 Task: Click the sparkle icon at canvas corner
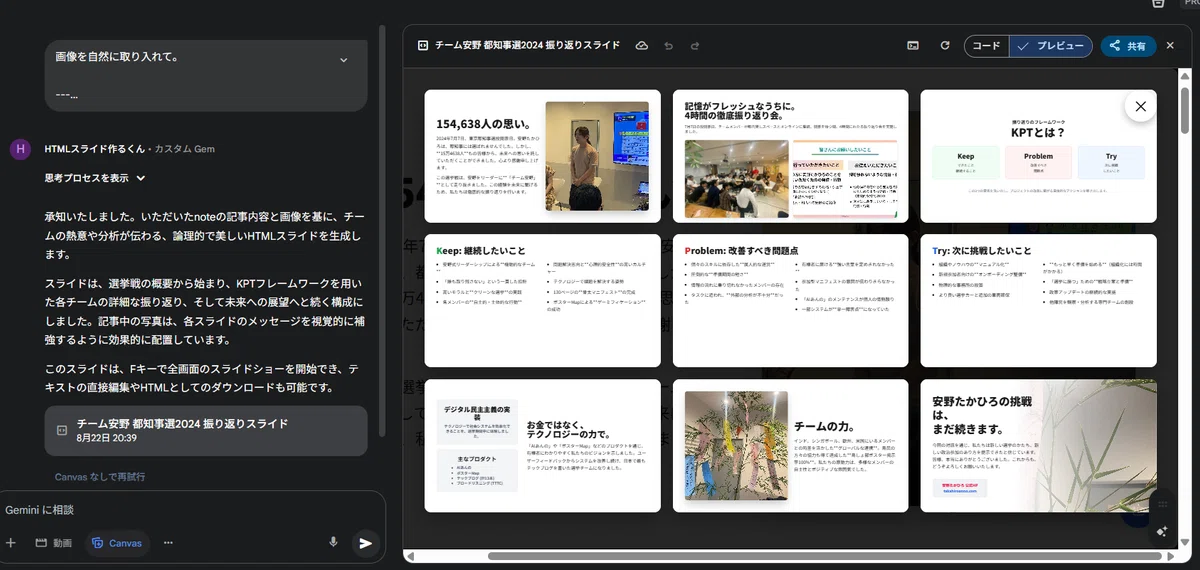[x=1161, y=532]
